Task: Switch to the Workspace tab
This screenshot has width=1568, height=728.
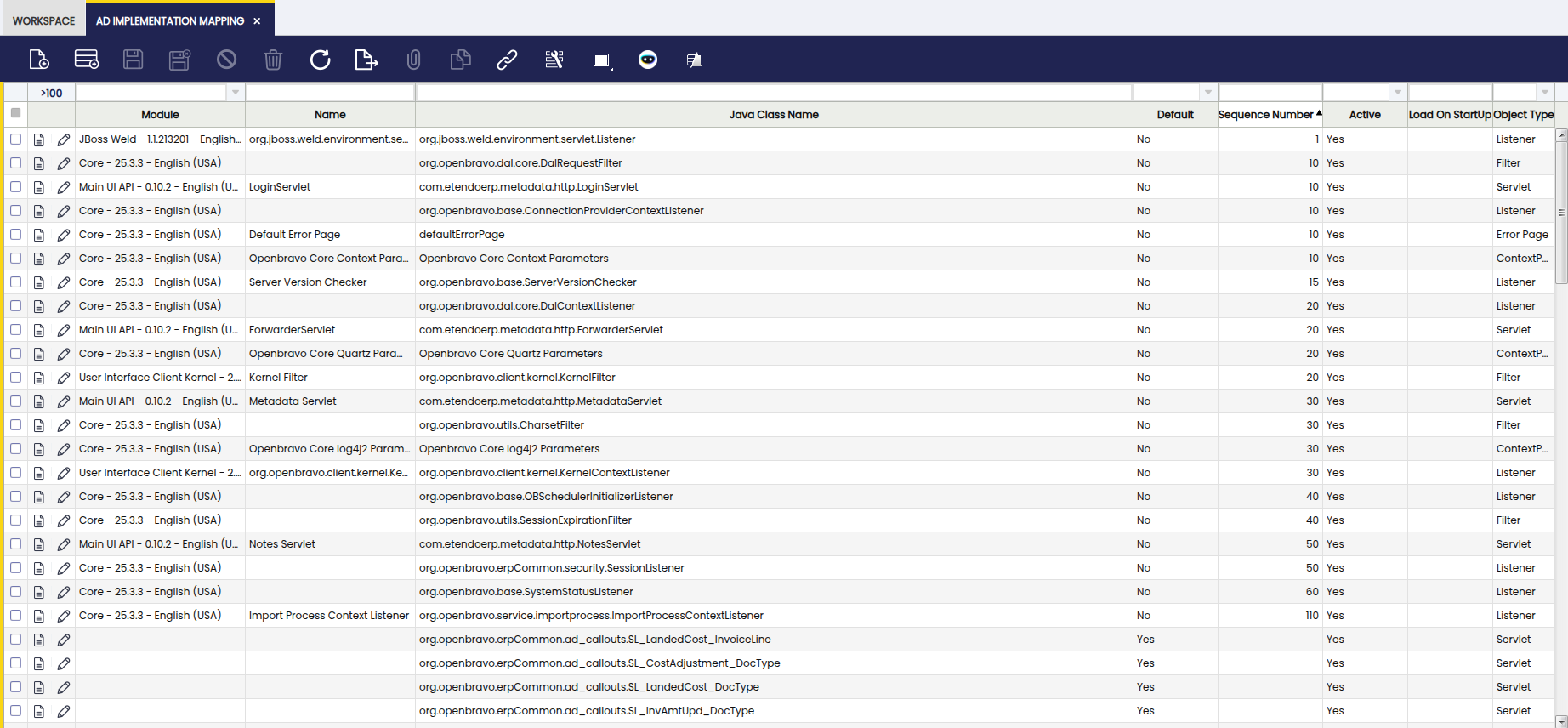Action: (x=43, y=20)
